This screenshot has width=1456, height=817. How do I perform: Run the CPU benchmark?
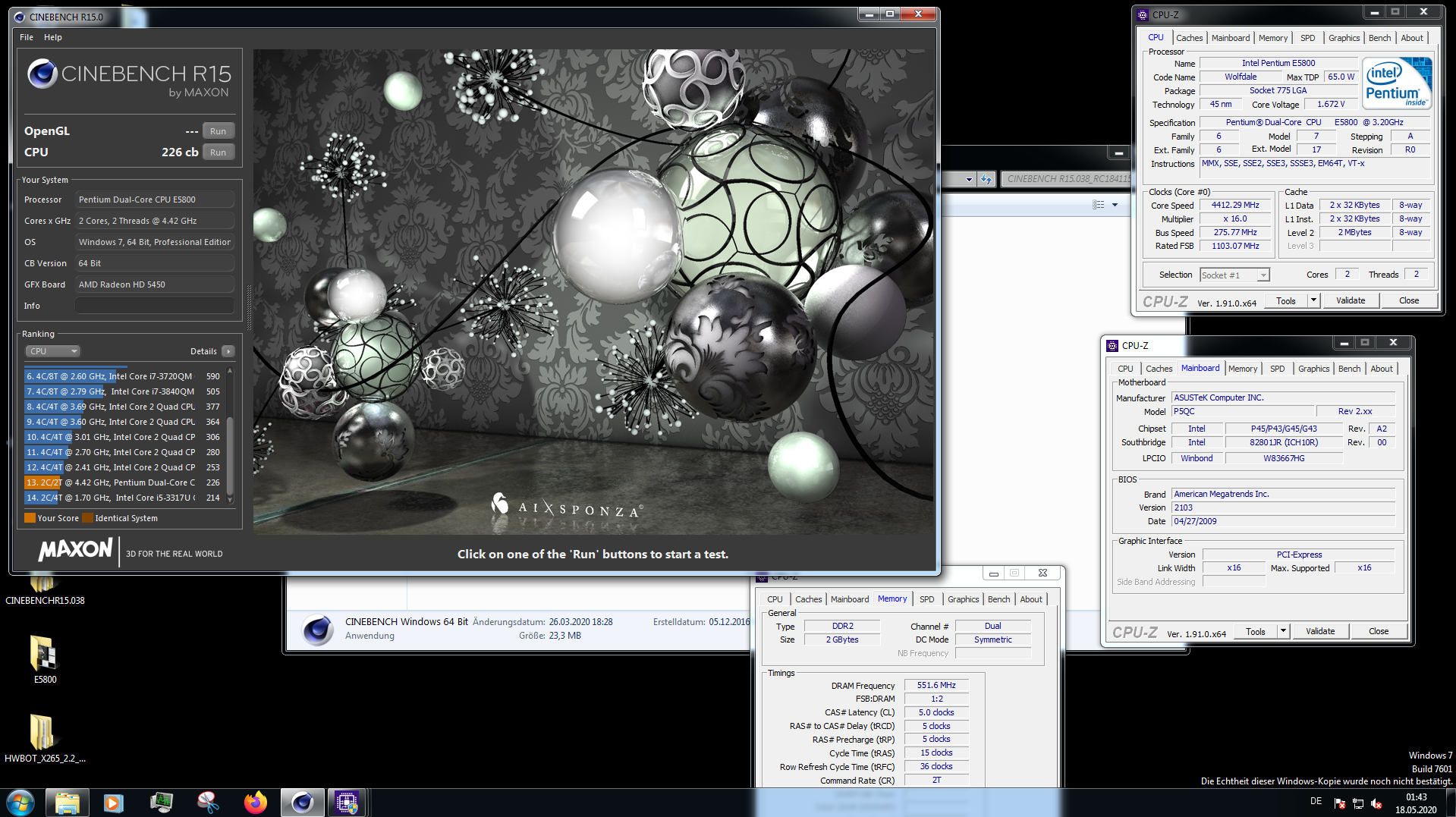coord(218,152)
